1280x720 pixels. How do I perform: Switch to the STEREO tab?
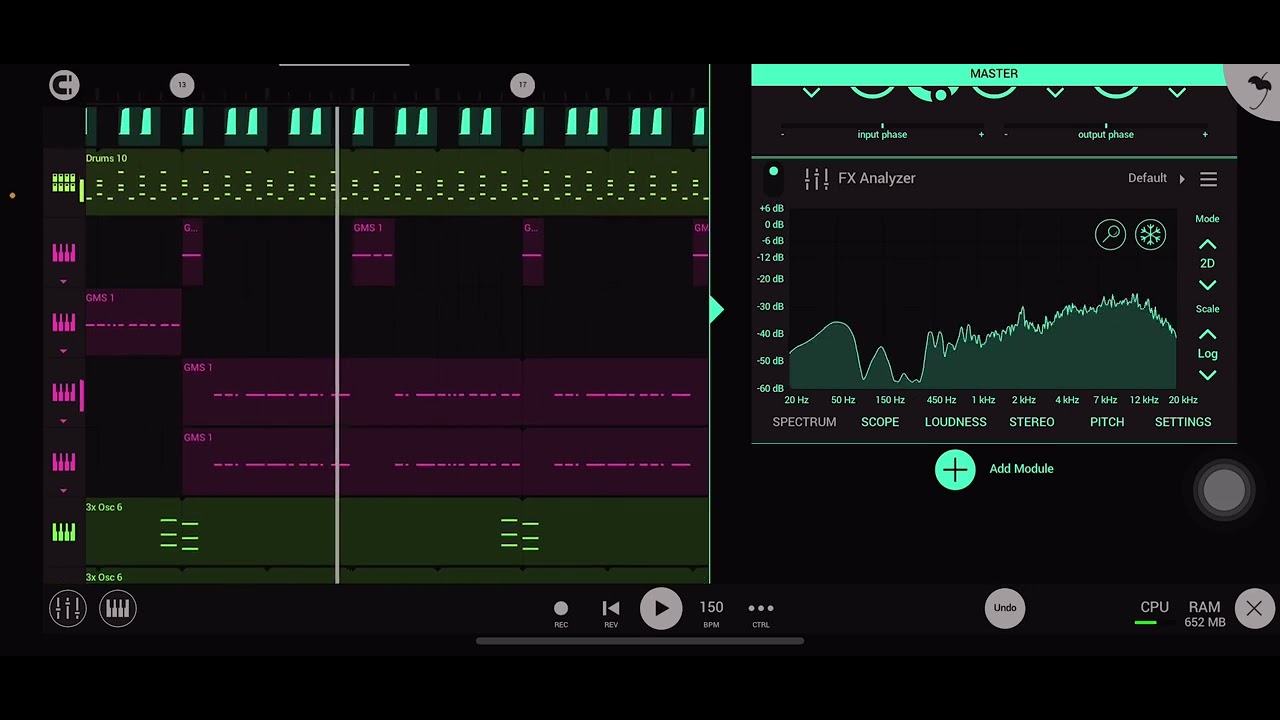1031,422
